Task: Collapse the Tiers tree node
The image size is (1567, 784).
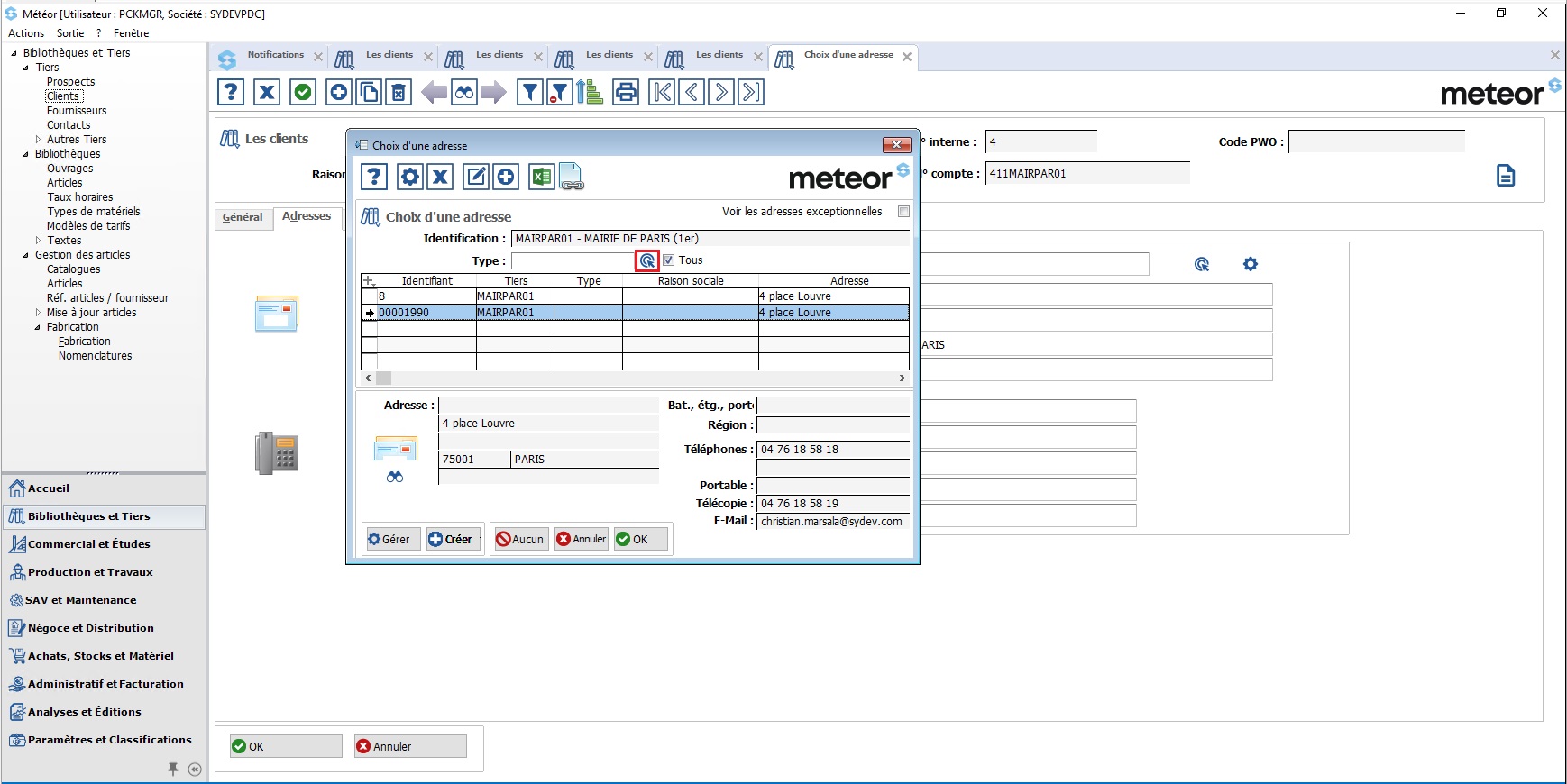Action: tap(26, 68)
